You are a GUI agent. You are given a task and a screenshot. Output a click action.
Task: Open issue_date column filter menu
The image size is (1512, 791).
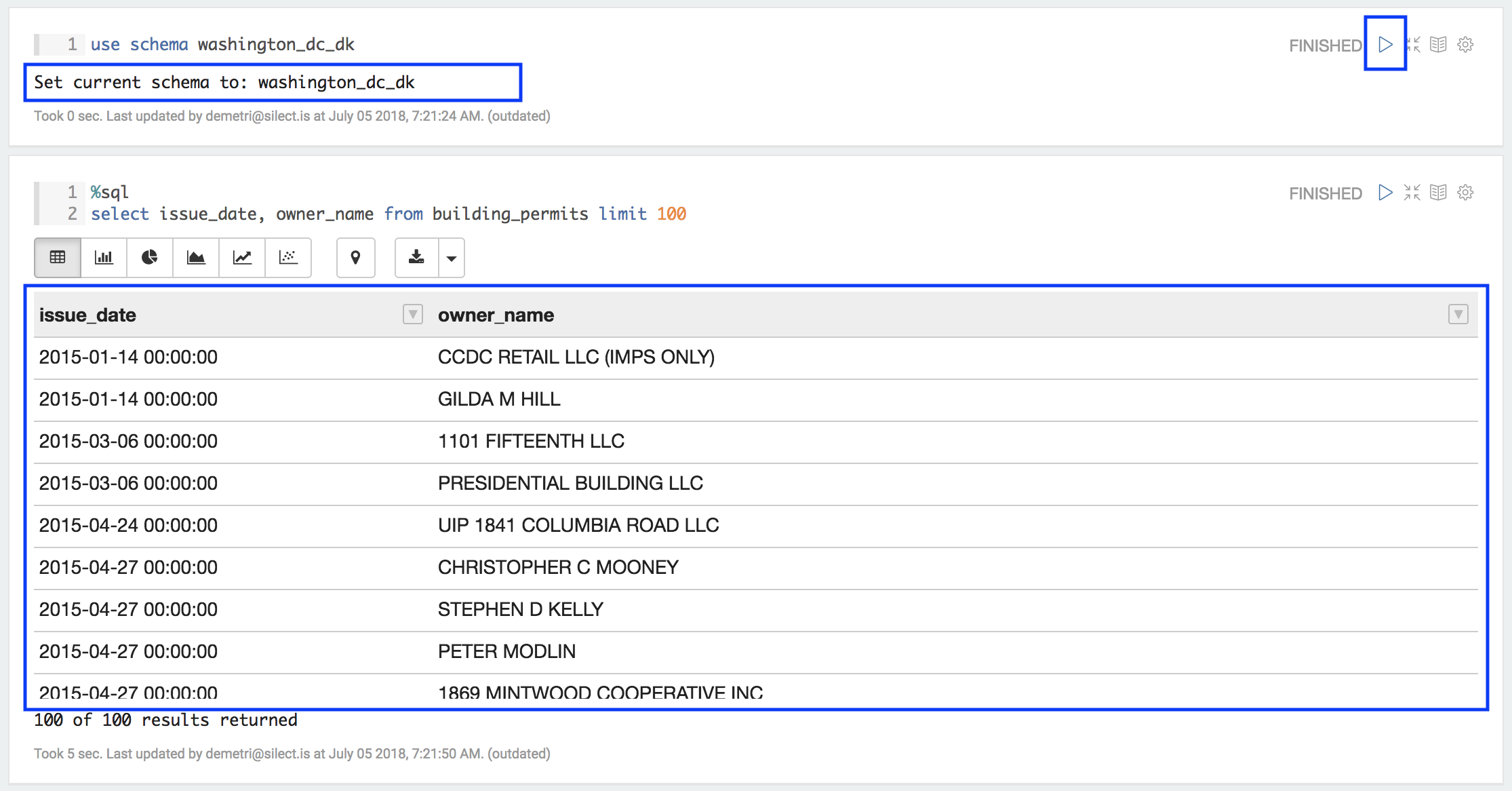click(412, 314)
